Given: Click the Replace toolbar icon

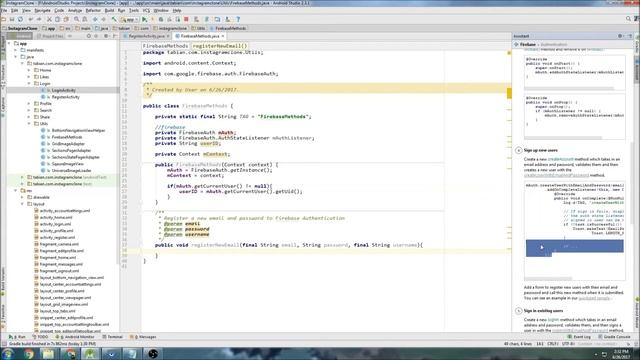Looking at the screenshot, I should [x=85, y=19].
